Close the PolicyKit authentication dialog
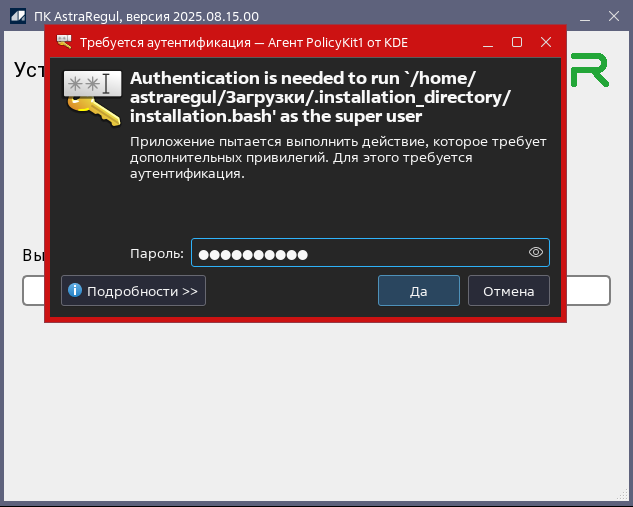The width and height of the screenshot is (633, 507). [546, 42]
